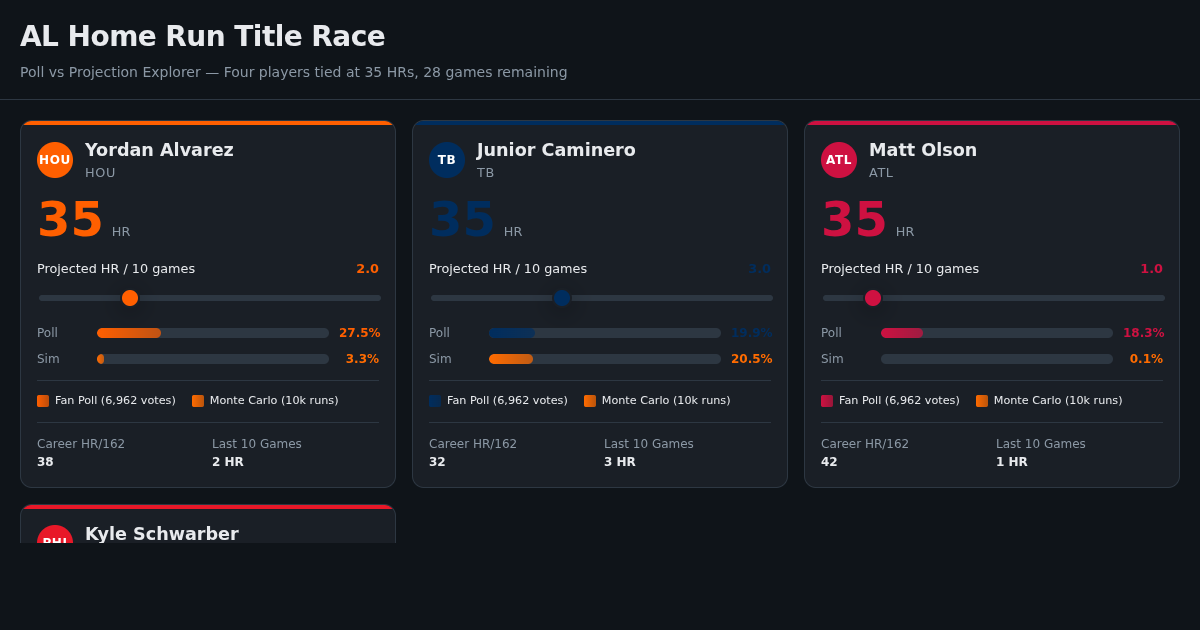Adjust Yordan Alvarez's projected HR slider
This screenshot has width=1200, height=630.
210,298
